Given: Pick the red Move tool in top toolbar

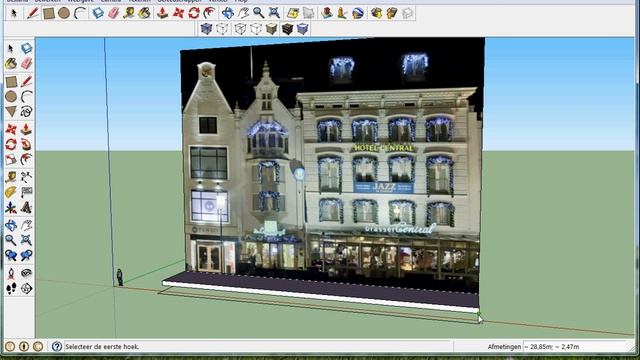Looking at the screenshot, I should pos(178,13).
